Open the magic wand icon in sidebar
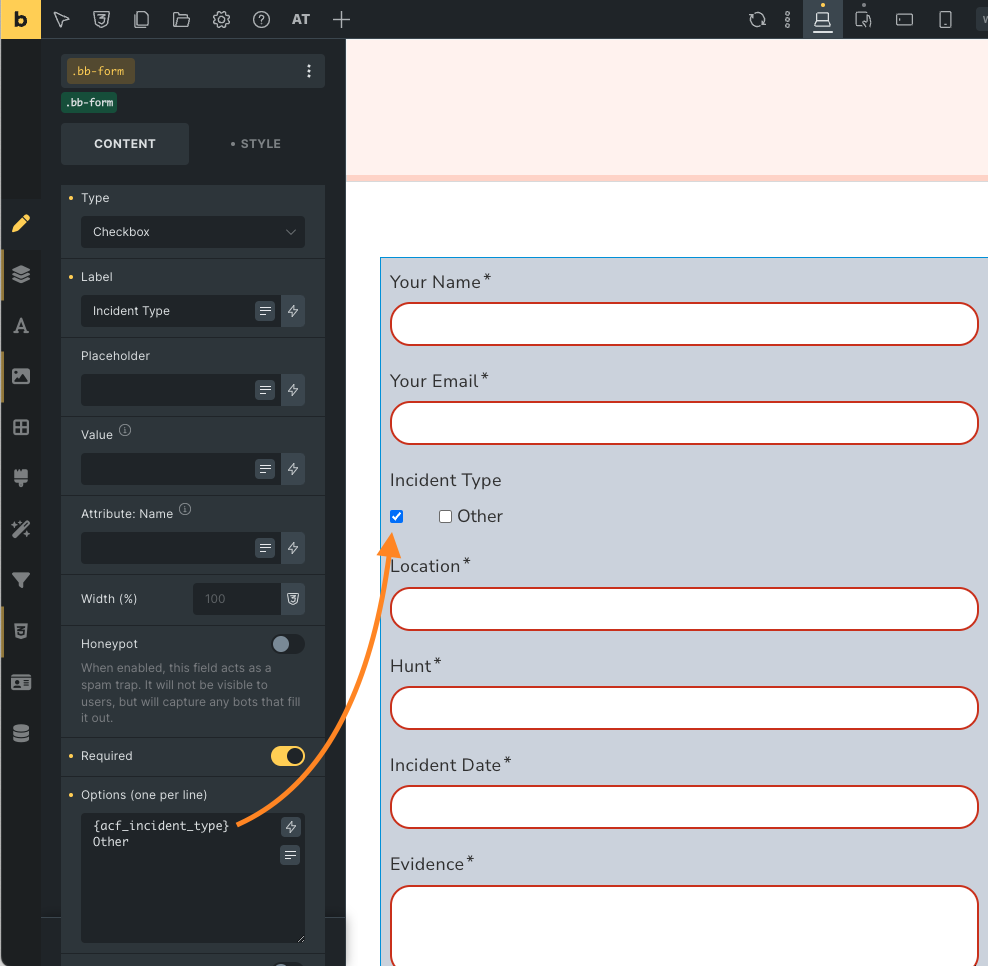This screenshot has width=988, height=966. click(x=21, y=529)
